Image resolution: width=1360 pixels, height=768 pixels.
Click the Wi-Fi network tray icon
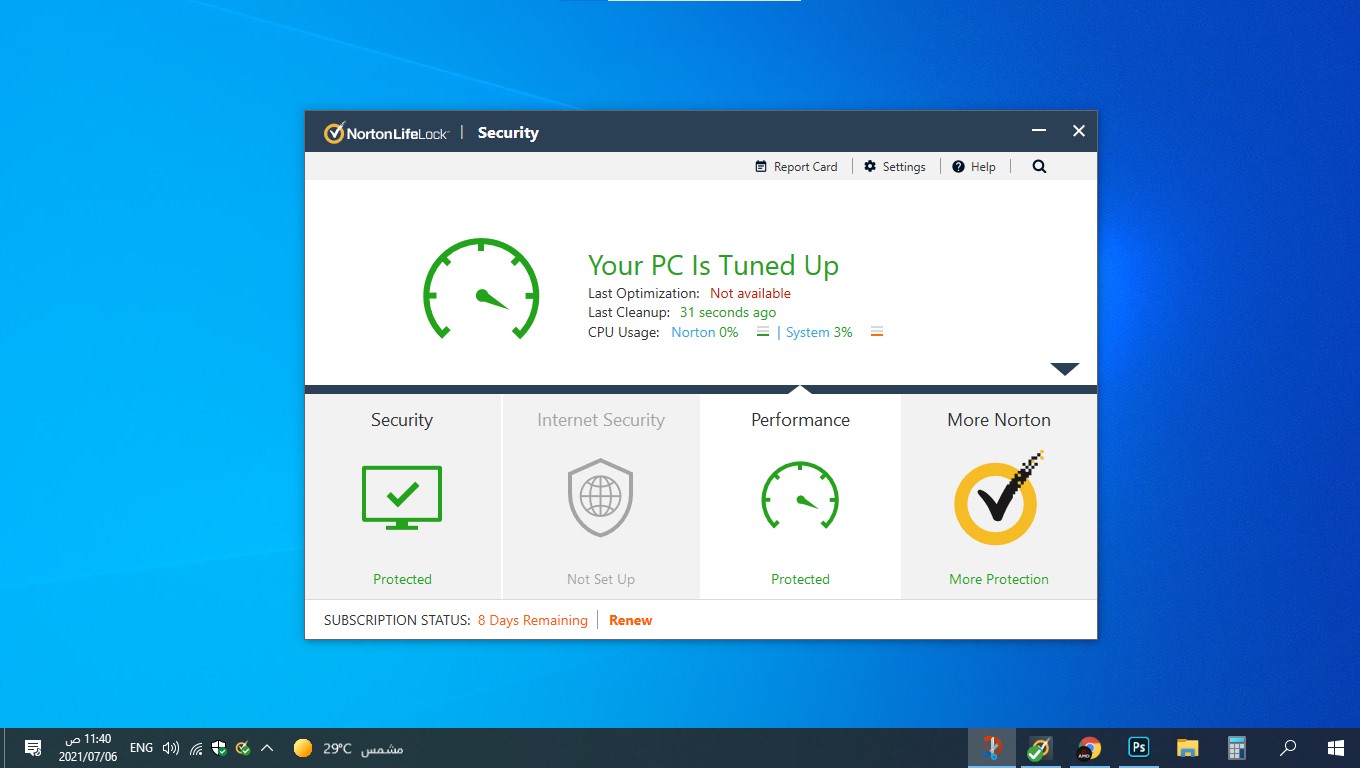[196, 748]
